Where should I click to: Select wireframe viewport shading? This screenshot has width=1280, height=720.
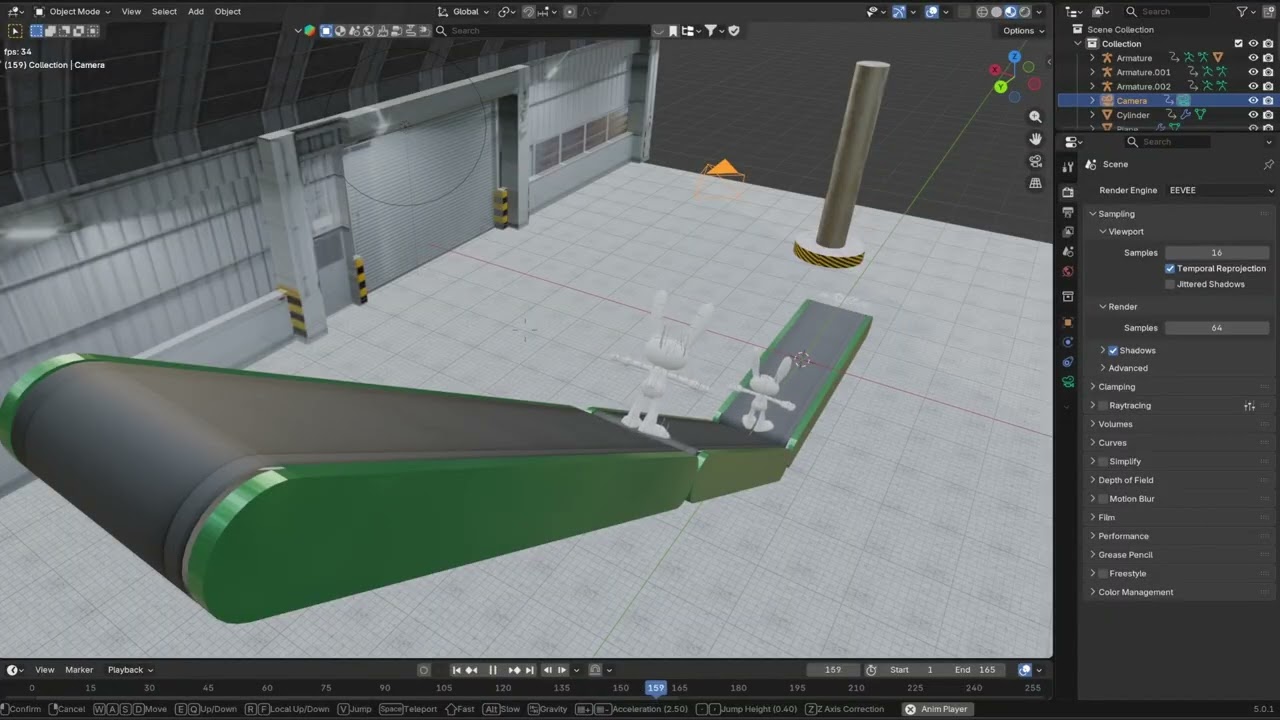(983, 12)
